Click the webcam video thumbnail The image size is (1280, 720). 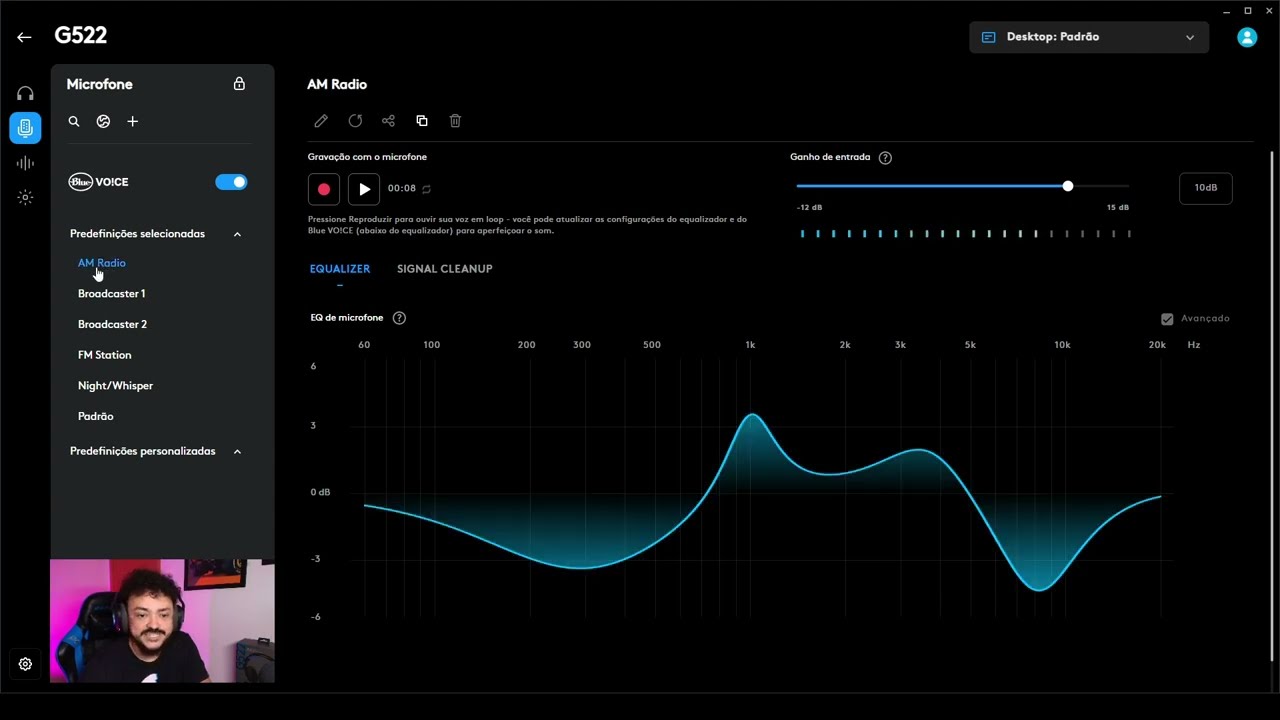(x=162, y=621)
